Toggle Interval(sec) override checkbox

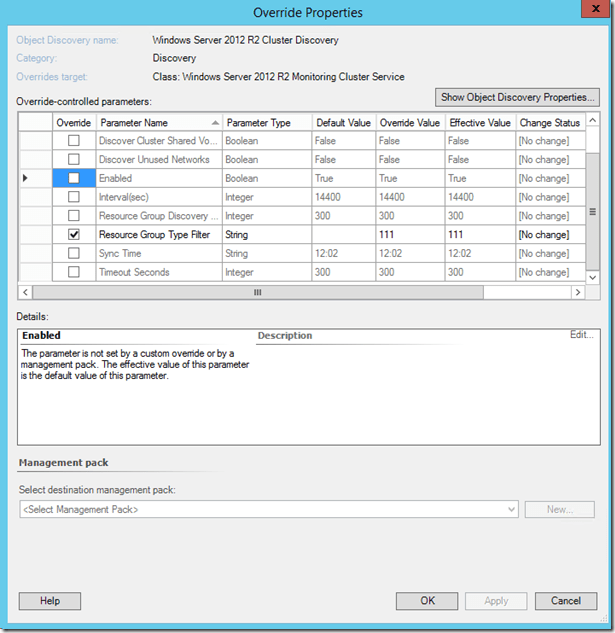click(x=74, y=197)
